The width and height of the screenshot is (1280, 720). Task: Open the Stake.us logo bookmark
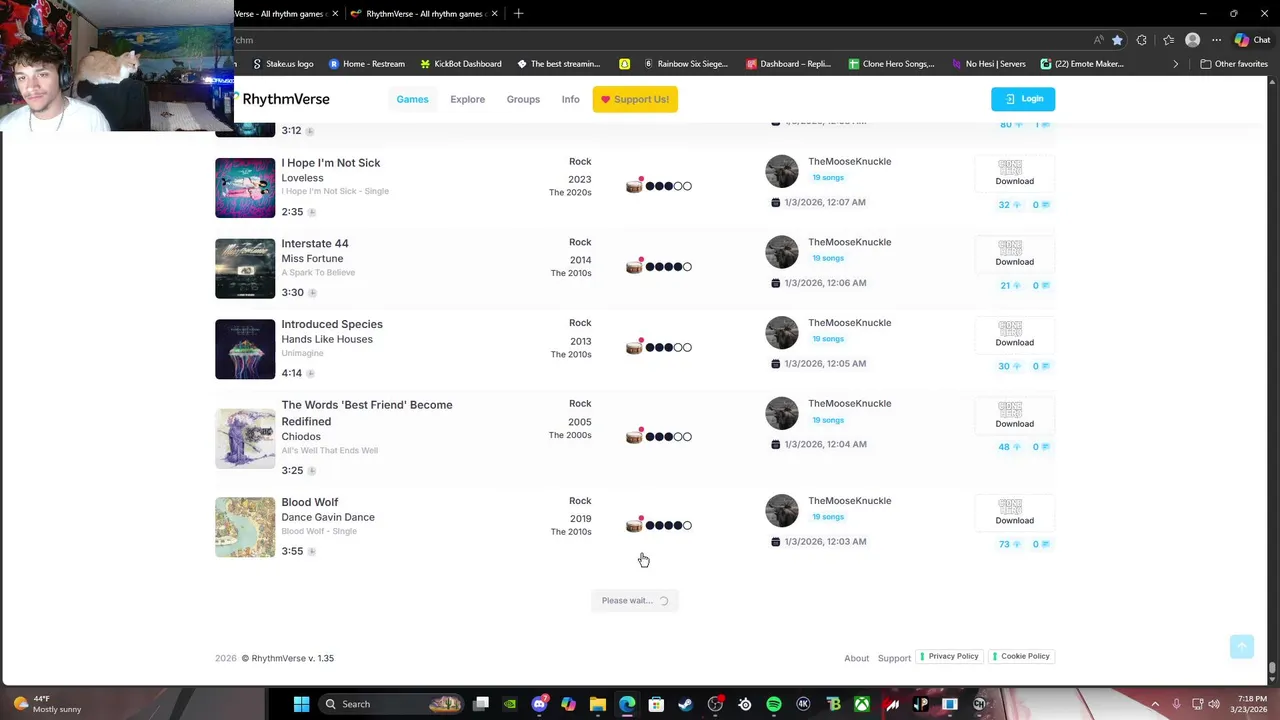pyautogui.click(x=283, y=64)
